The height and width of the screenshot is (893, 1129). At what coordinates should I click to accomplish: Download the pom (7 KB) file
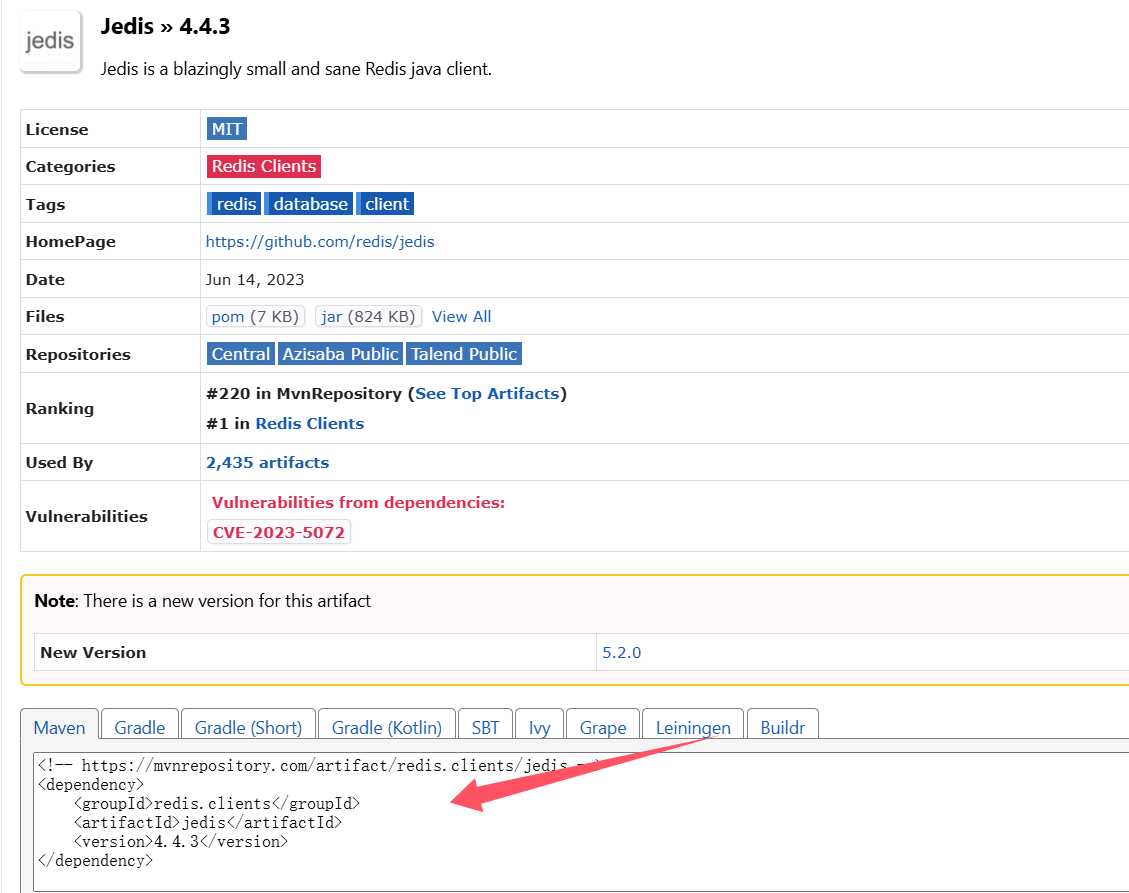256,317
